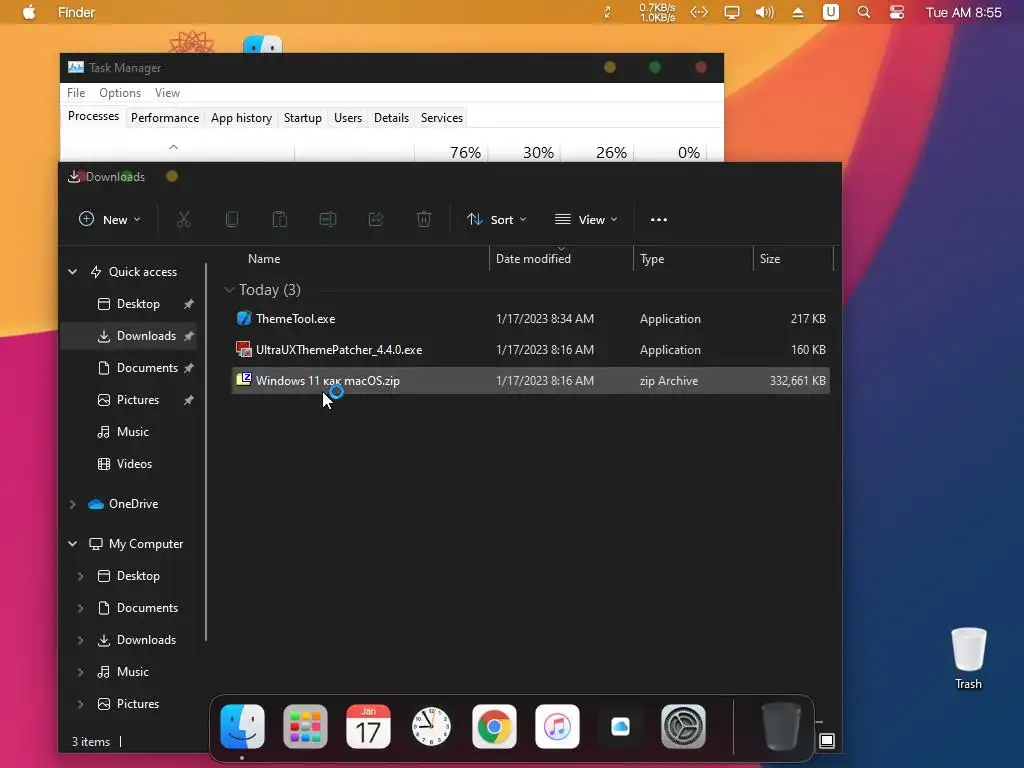Image resolution: width=1024 pixels, height=768 pixels.
Task: Collapse Task Manager column header chevron
Action: pyautogui.click(x=173, y=147)
